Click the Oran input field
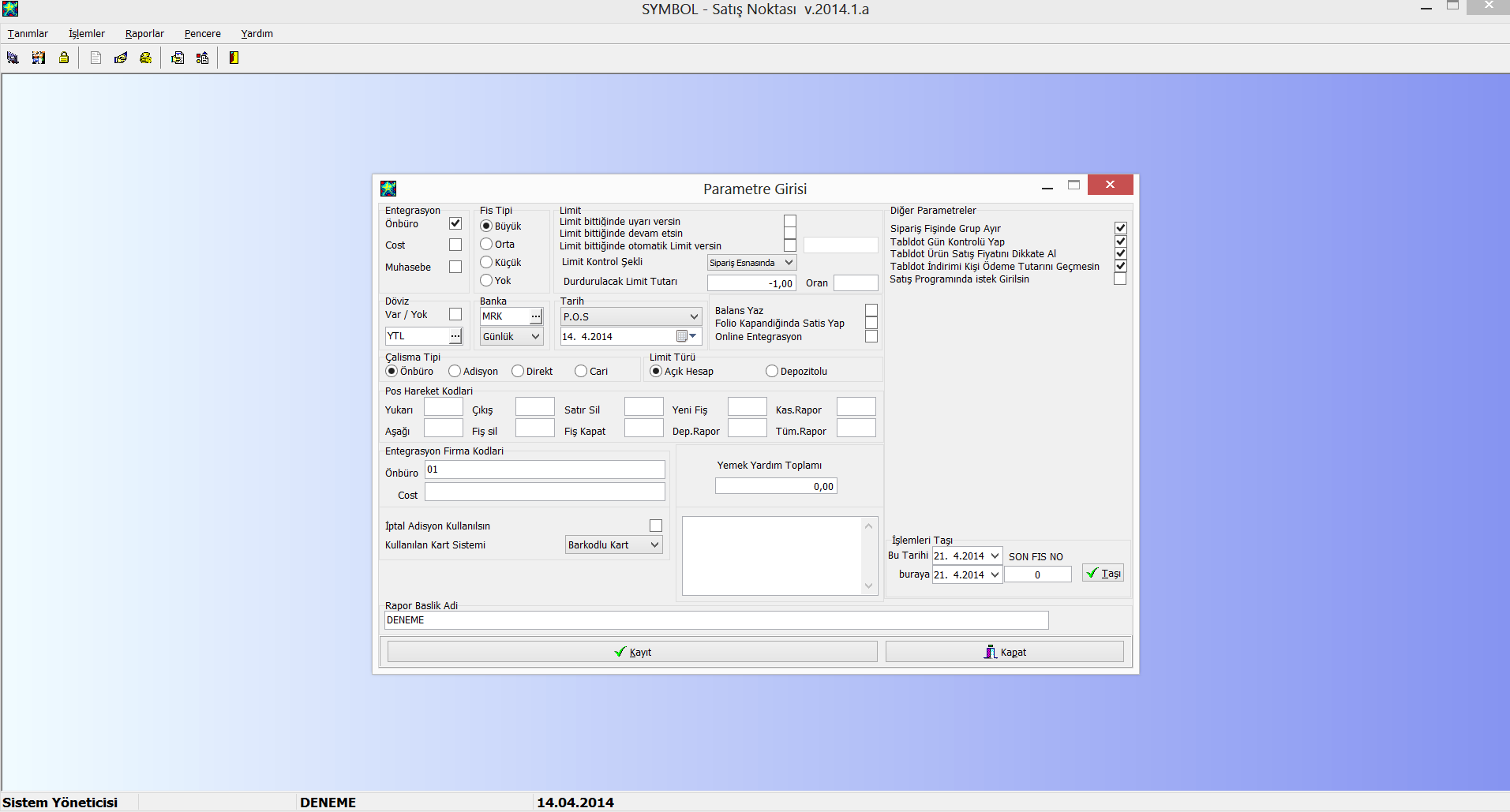The image size is (1510, 812). (x=856, y=283)
